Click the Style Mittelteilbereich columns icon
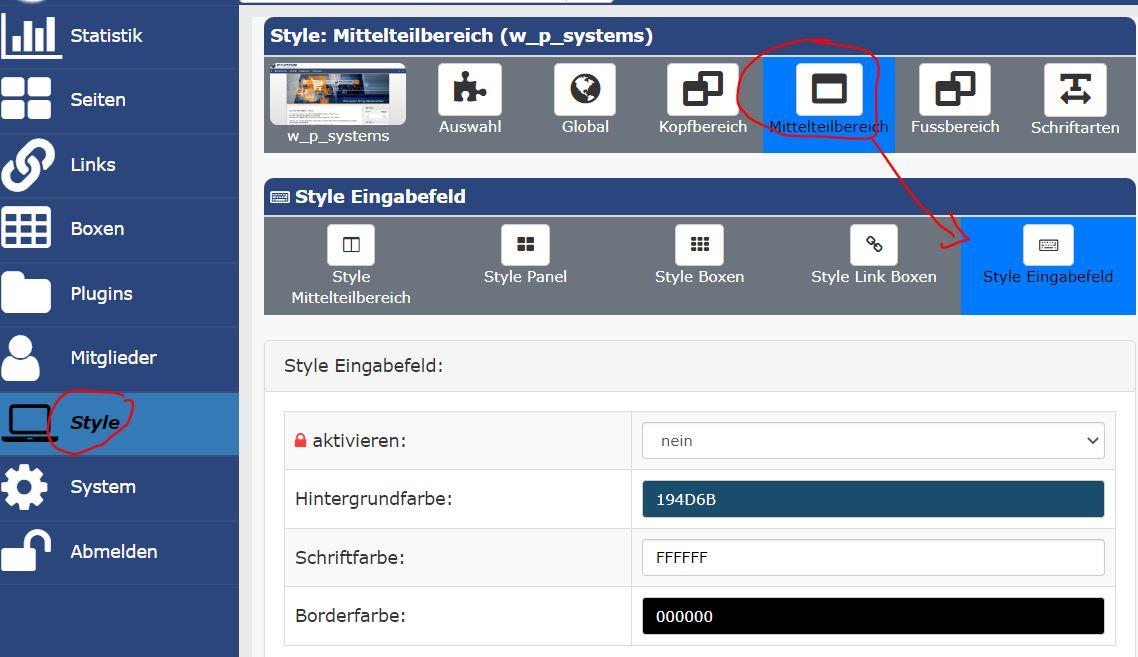This screenshot has width=1138, height=657. click(x=351, y=245)
